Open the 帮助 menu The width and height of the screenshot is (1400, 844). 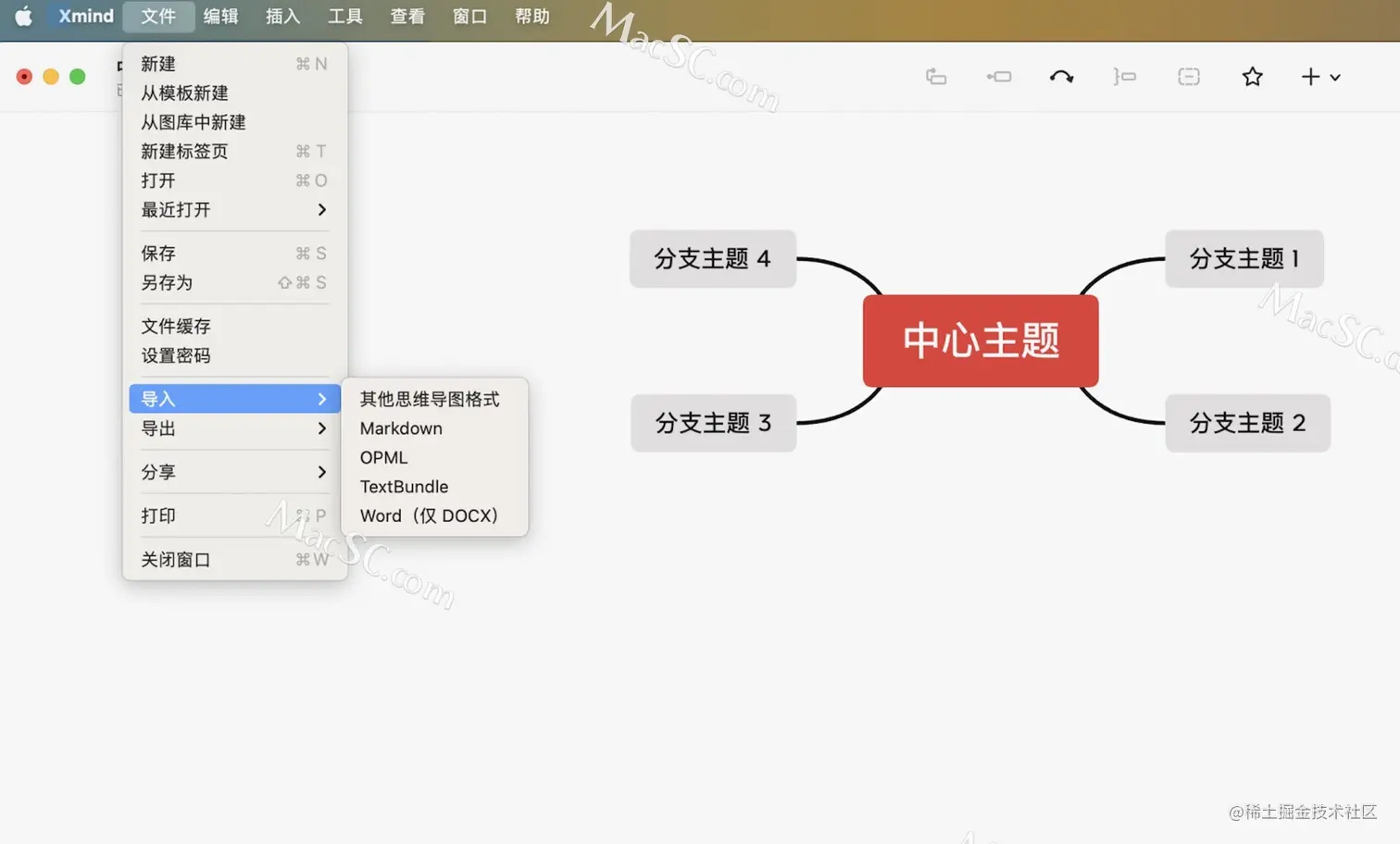tap(532, 16)
